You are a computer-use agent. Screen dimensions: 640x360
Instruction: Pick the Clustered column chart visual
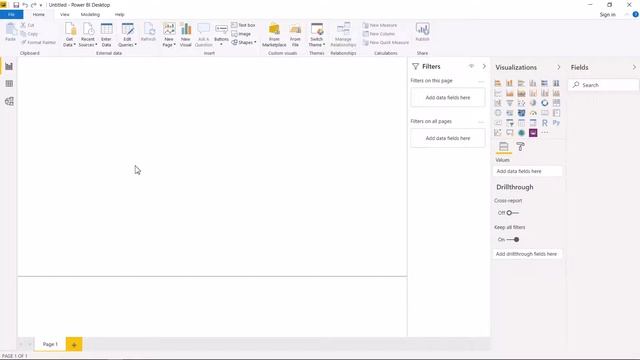tap(533, 83)
